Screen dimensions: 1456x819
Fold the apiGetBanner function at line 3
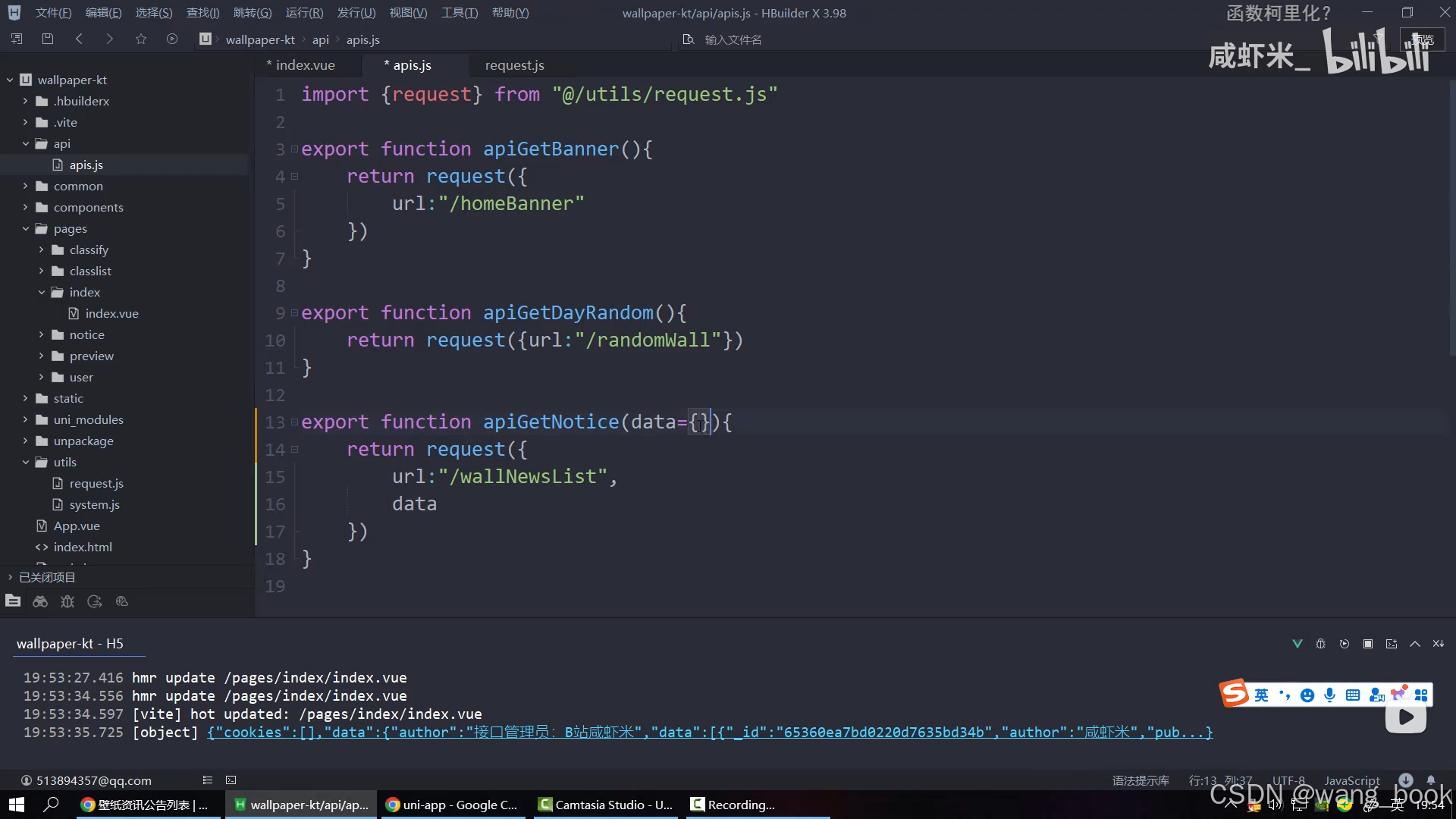(x=295, y=149)
